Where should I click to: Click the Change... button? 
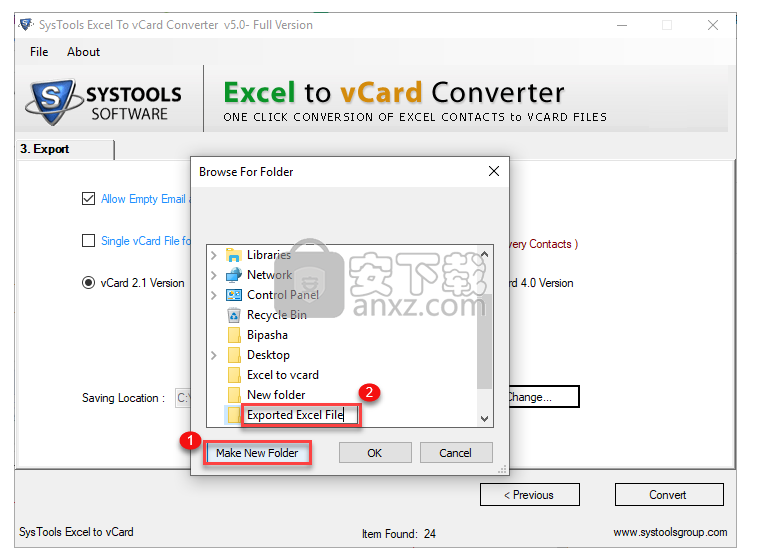click(544, 397)
